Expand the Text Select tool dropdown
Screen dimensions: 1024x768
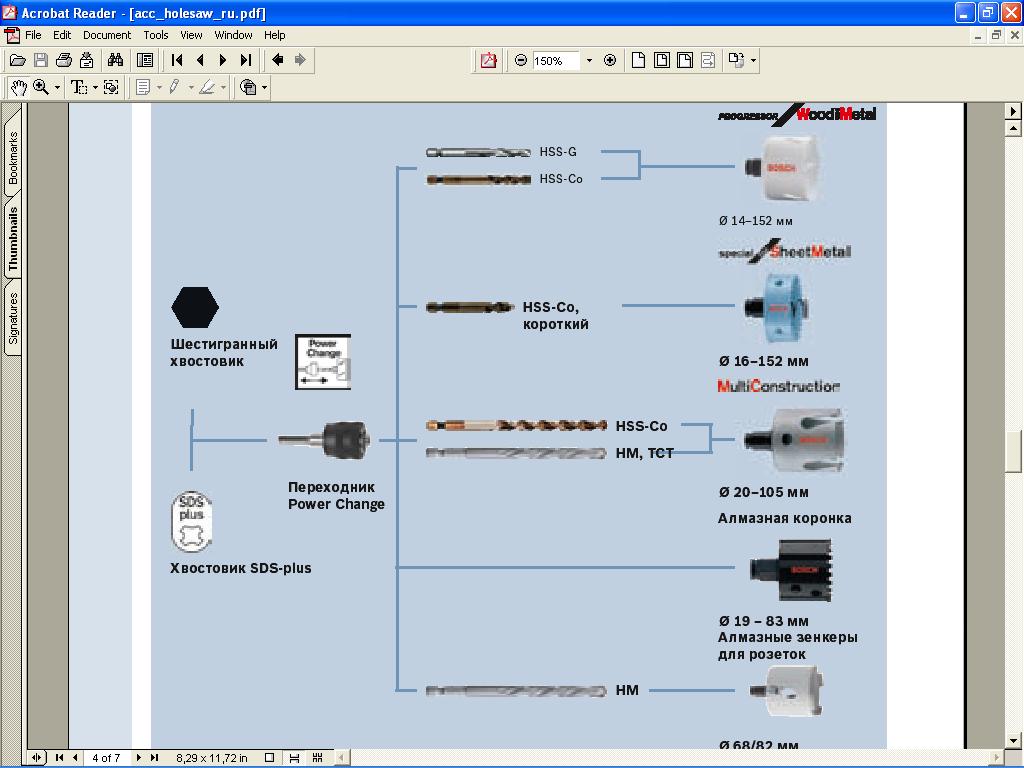point(95,88)
